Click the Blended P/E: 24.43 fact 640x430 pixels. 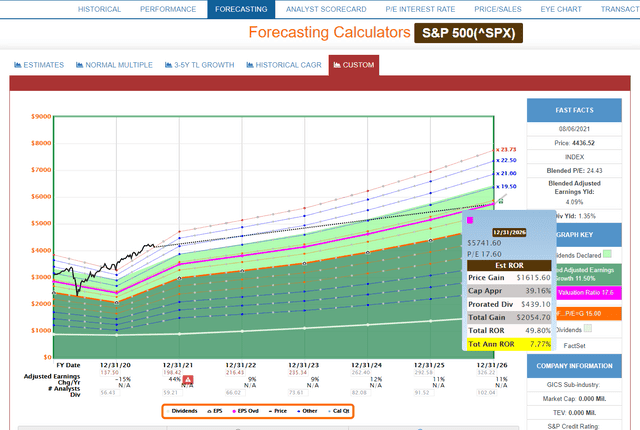574,171
